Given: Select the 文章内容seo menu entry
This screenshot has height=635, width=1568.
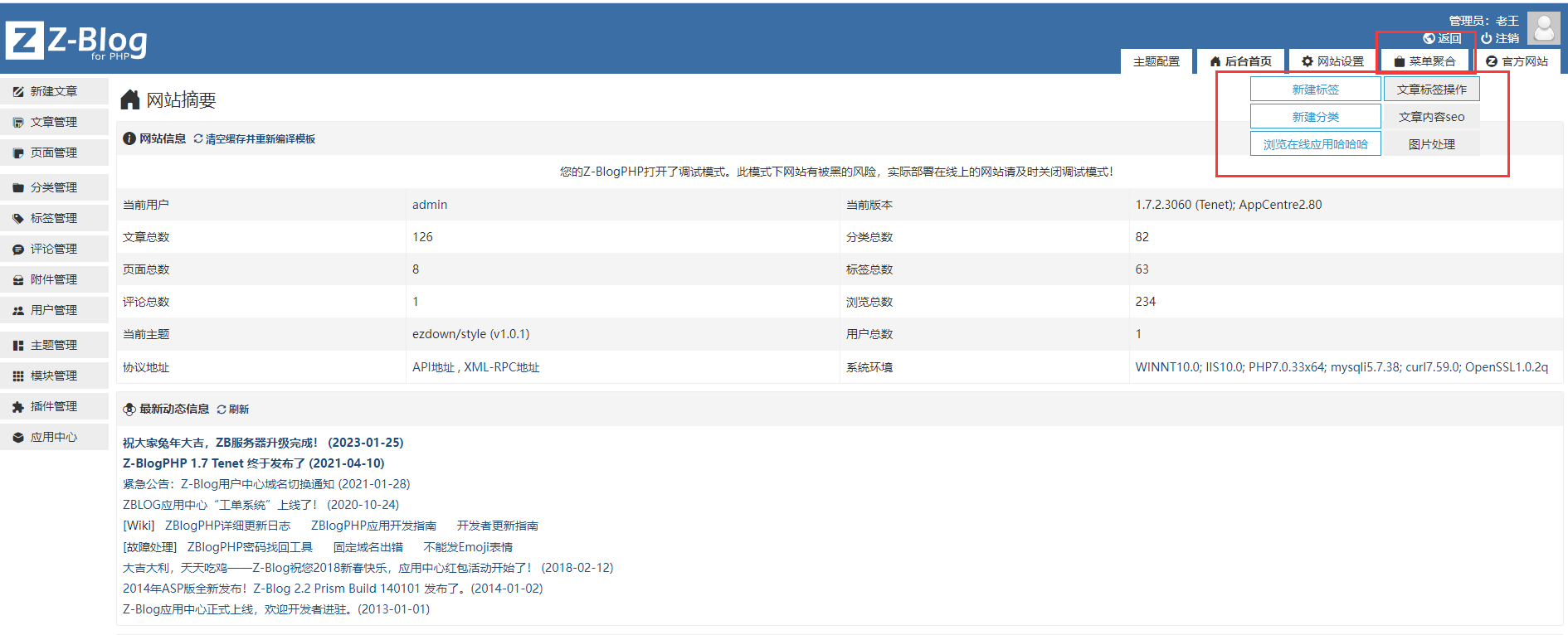Looking at the screenshot, I should pyautogui.click(x=1432, y=117).
